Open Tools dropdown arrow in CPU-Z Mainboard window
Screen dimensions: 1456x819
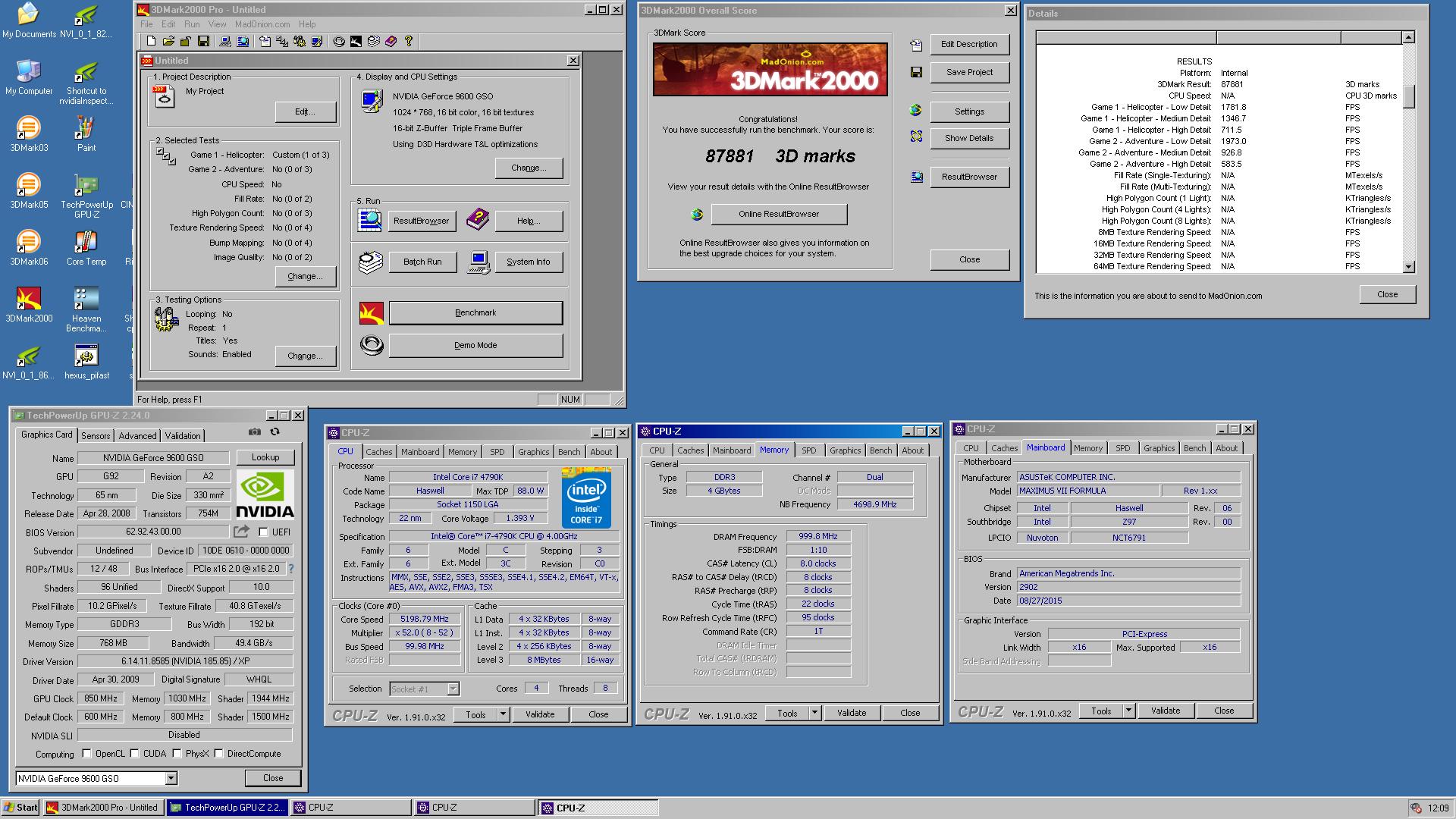pos(1128,711)
